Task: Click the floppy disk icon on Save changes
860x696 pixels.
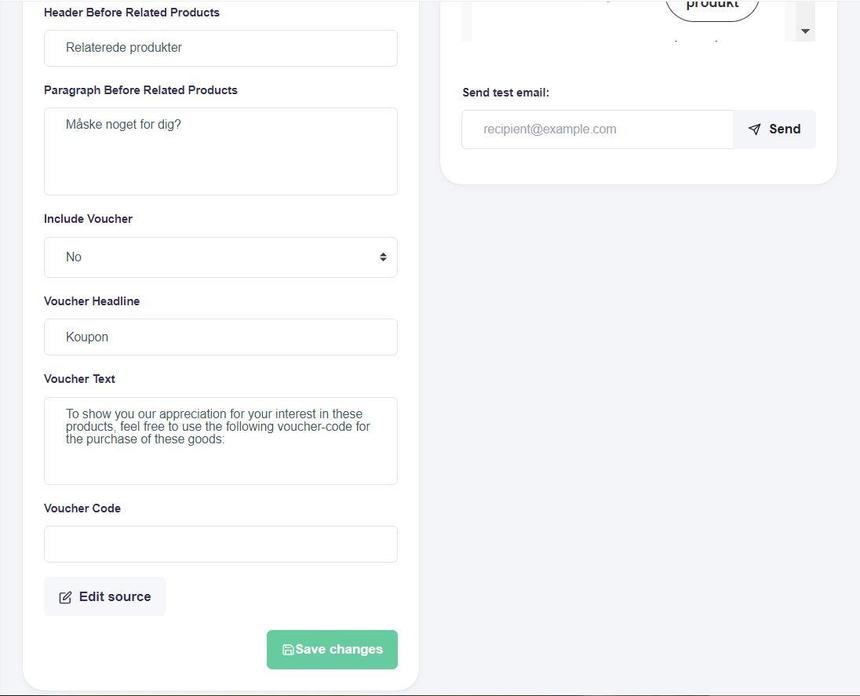Action: (x=288, y=650)
